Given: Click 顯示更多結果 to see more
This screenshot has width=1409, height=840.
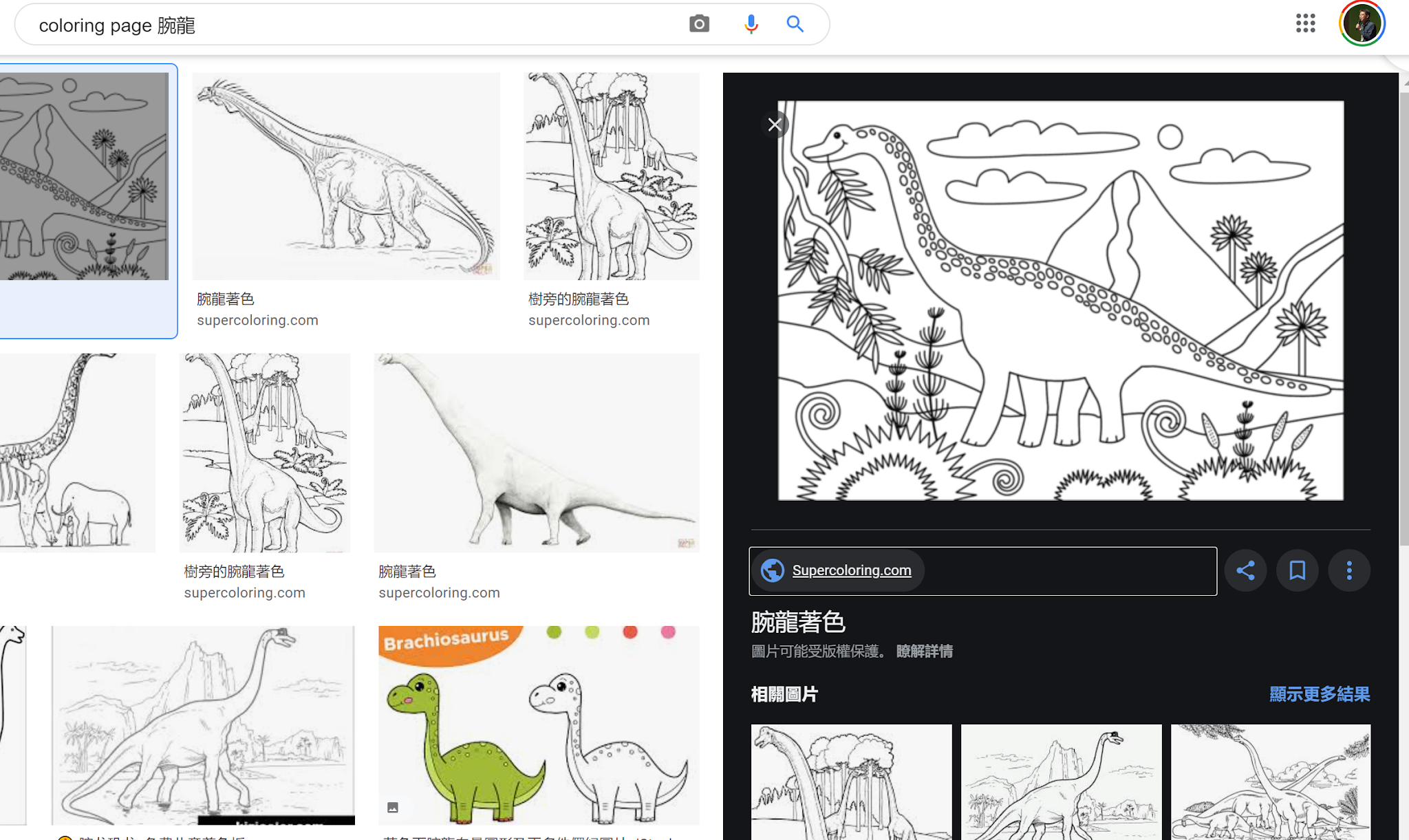Looking at the screenshot, I should (1319, 694).
